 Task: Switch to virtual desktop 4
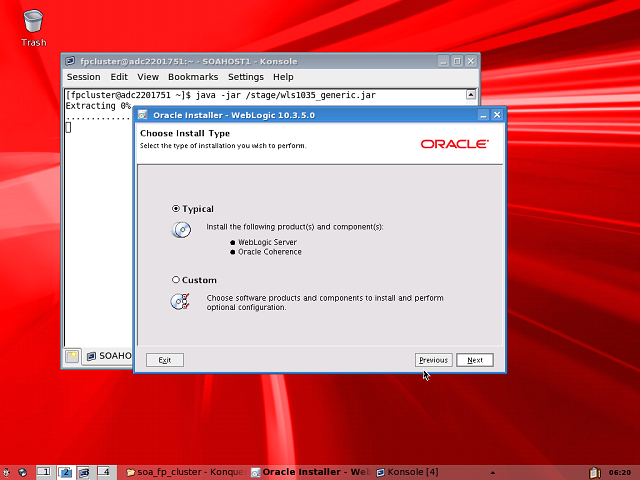pos(104,472)
